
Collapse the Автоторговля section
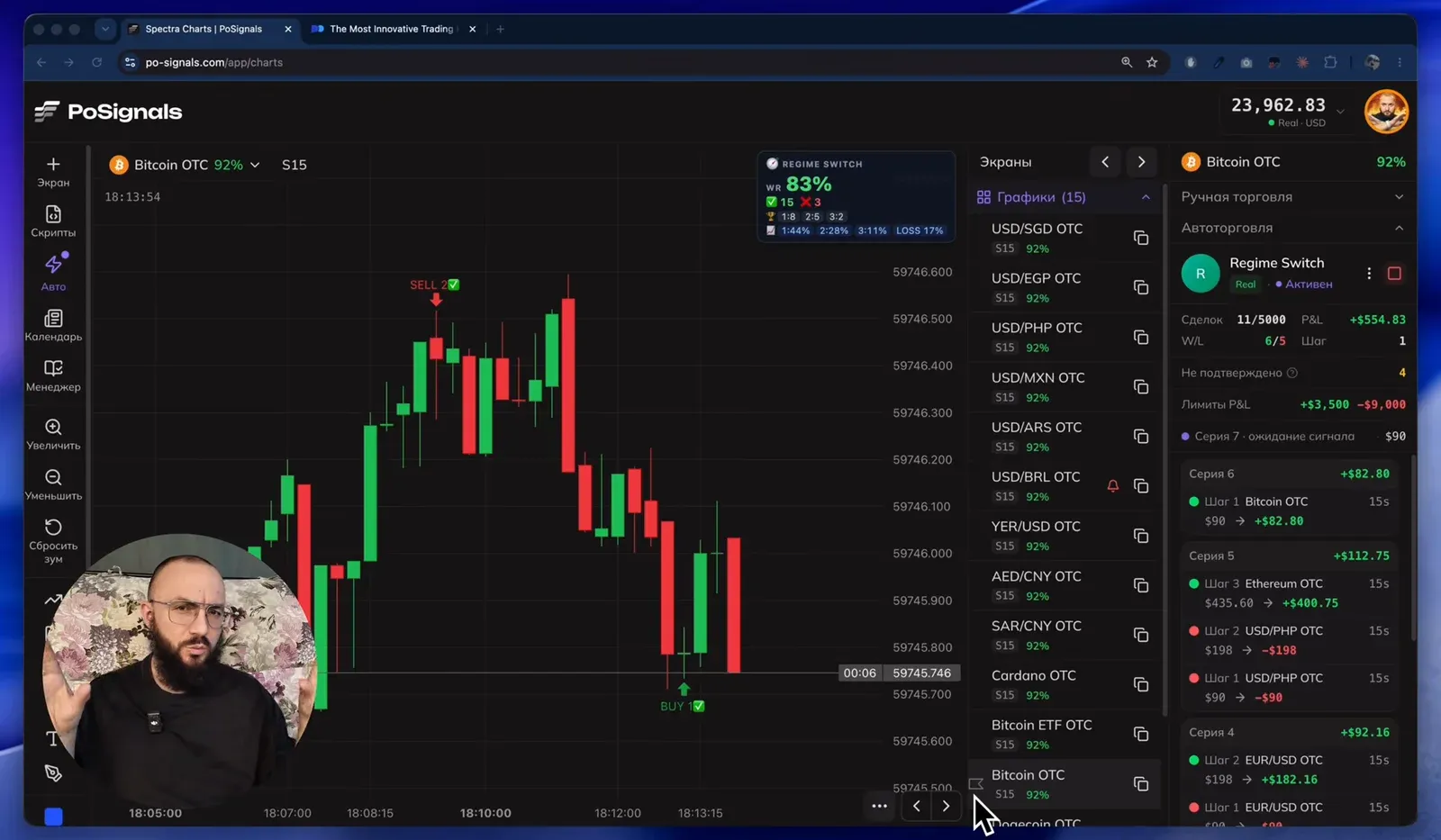[1292, 228]
